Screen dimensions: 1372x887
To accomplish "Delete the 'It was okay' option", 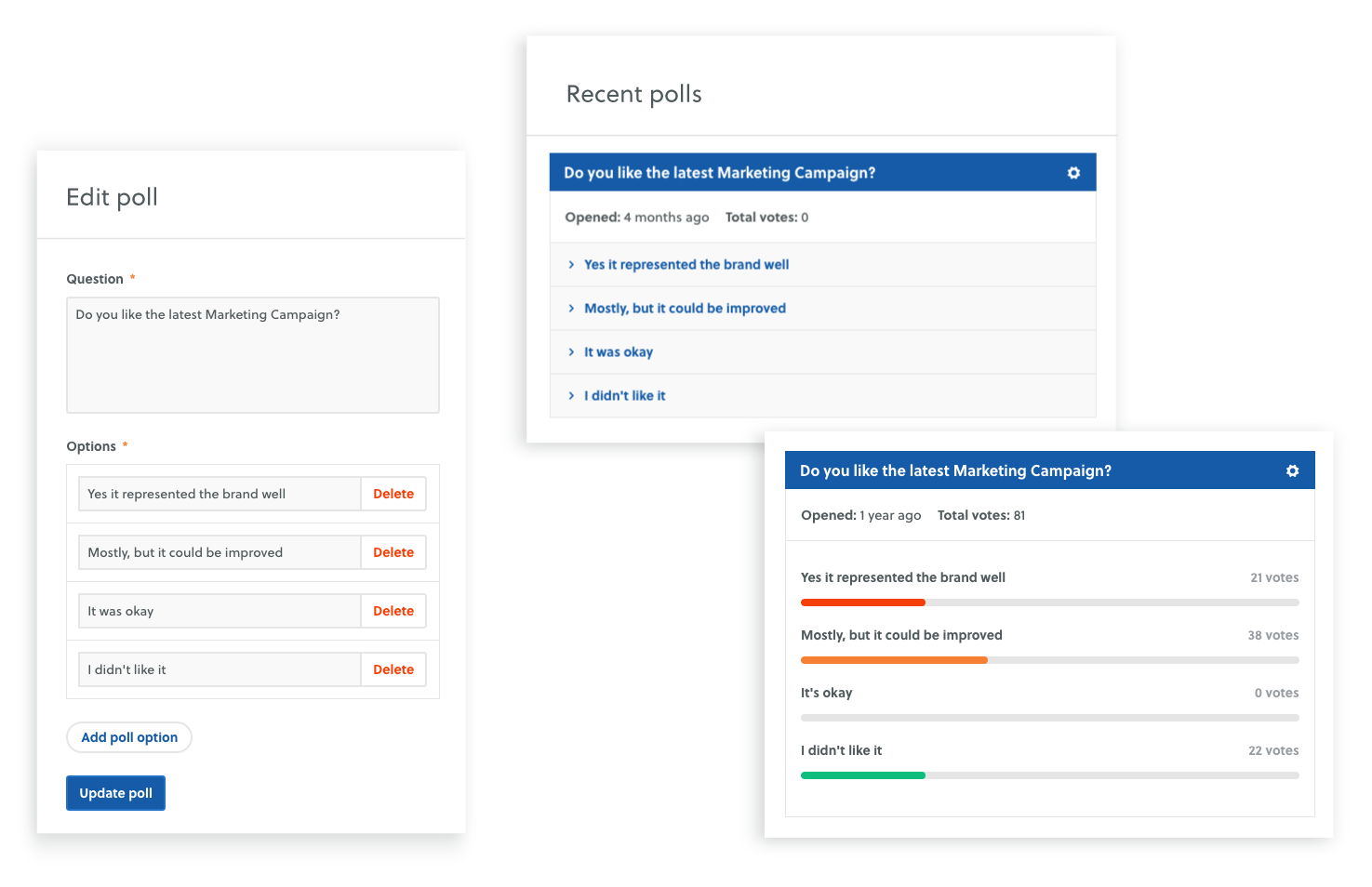I will tap(393, 612).
